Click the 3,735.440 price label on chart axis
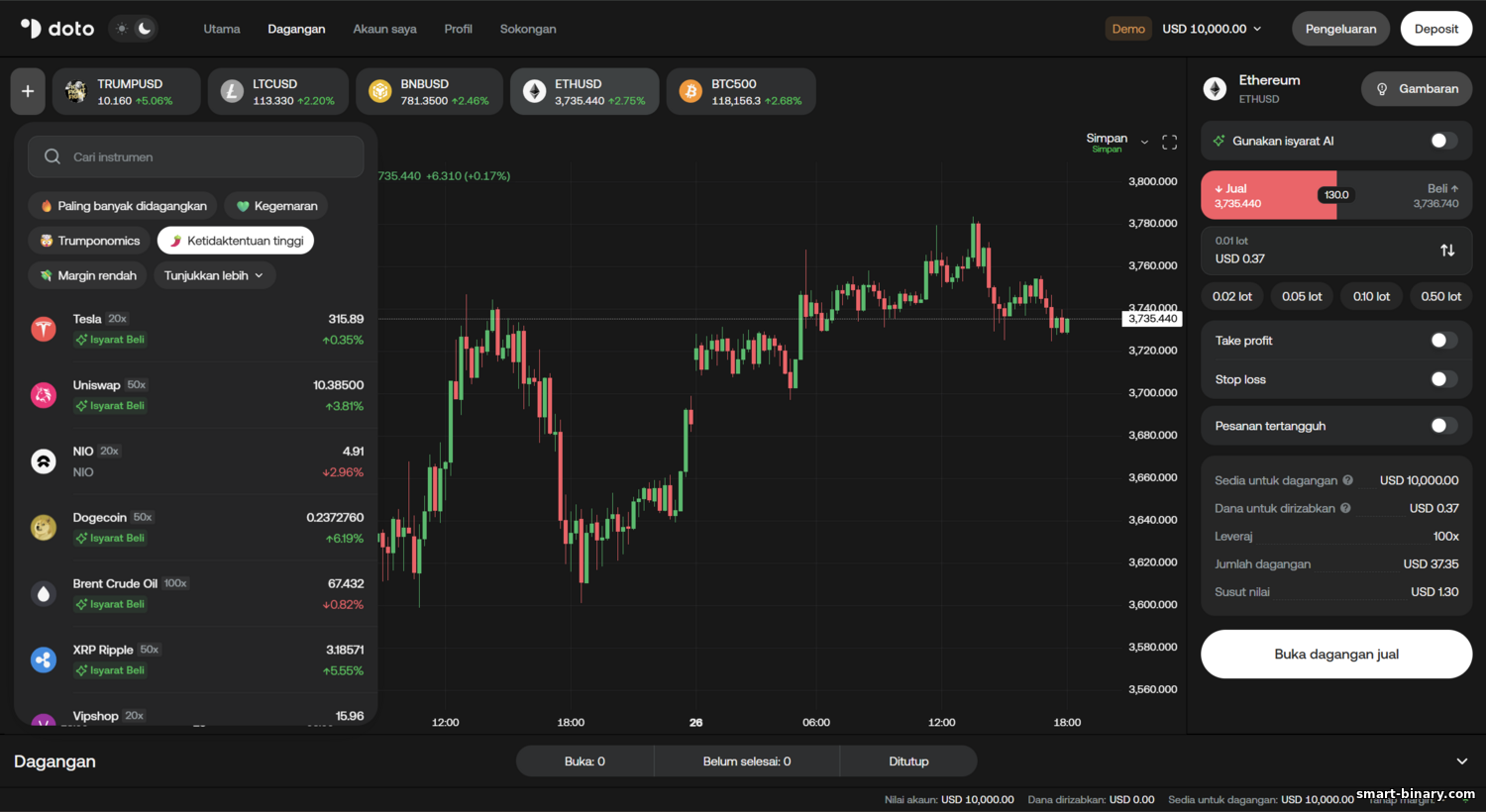The height and width of the screenshot is (812, 1486). [1153, 319]
